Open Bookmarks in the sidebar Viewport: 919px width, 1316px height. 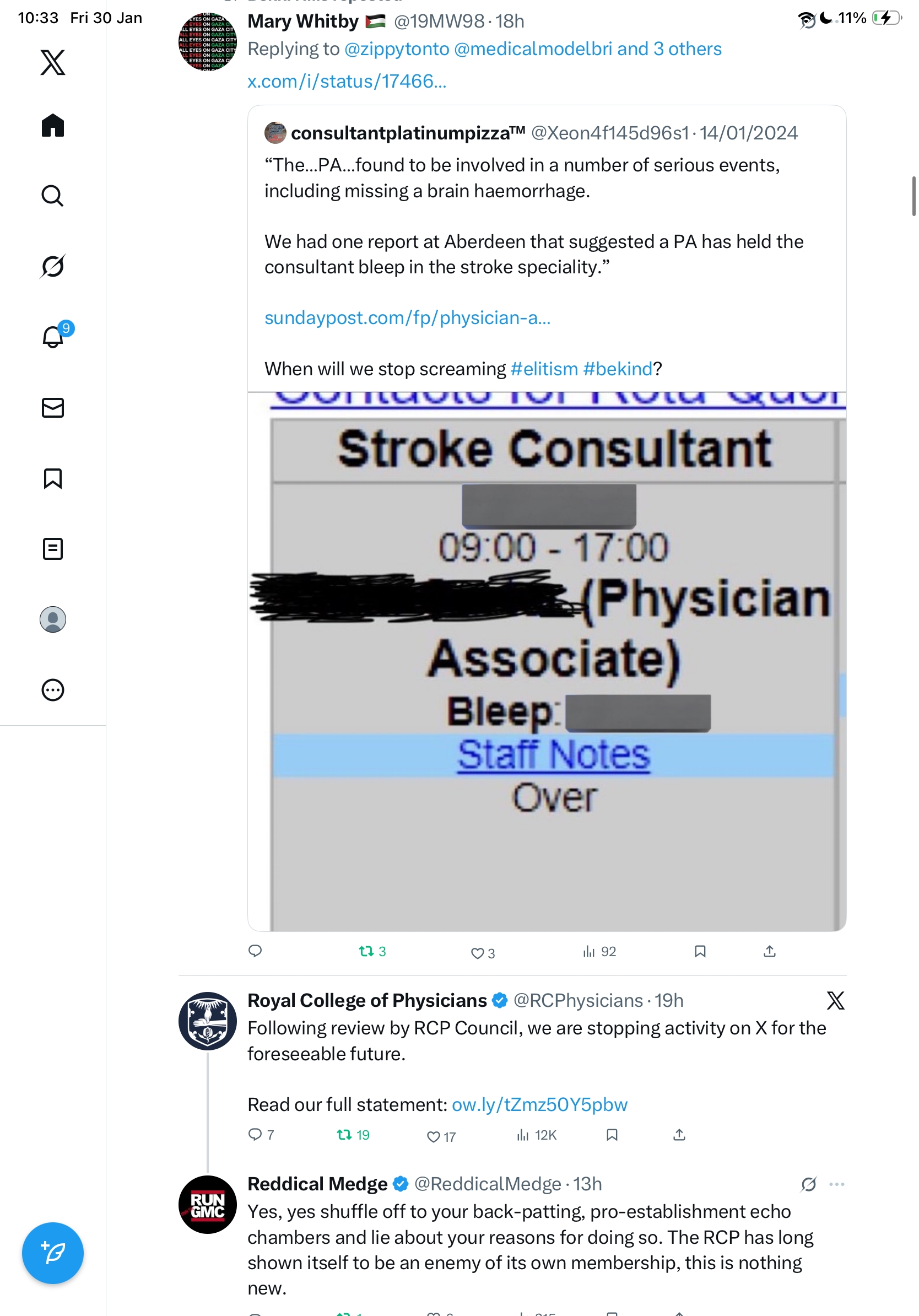(x=53, y=478)
